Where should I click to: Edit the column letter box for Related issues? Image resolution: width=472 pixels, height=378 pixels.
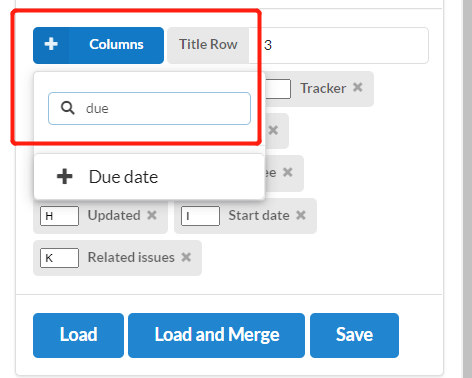(x=59, y=258)
